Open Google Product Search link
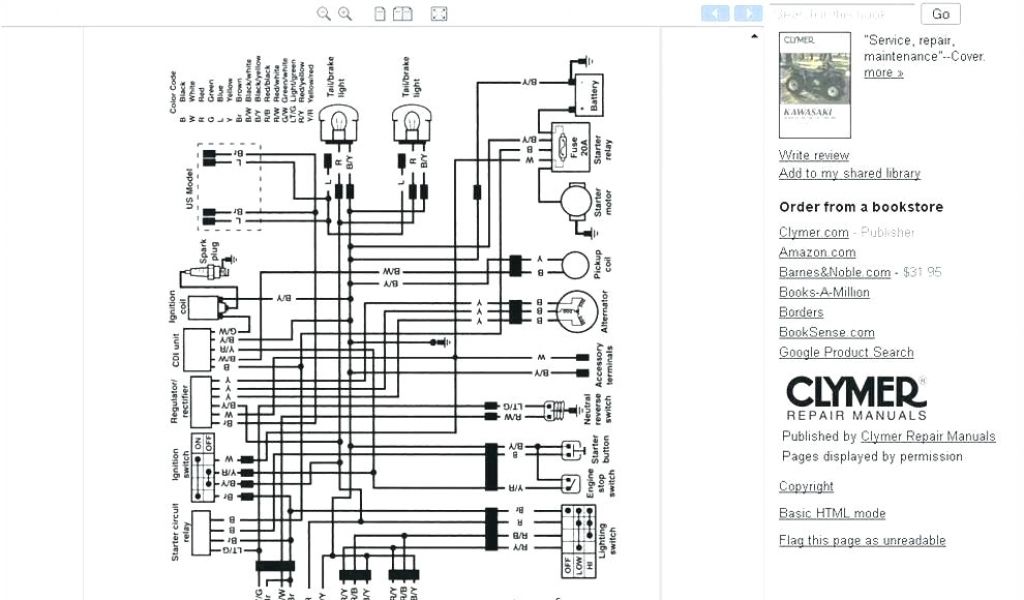The width and height of the screenshot is (1024, 600). click(x=846, y=352)
